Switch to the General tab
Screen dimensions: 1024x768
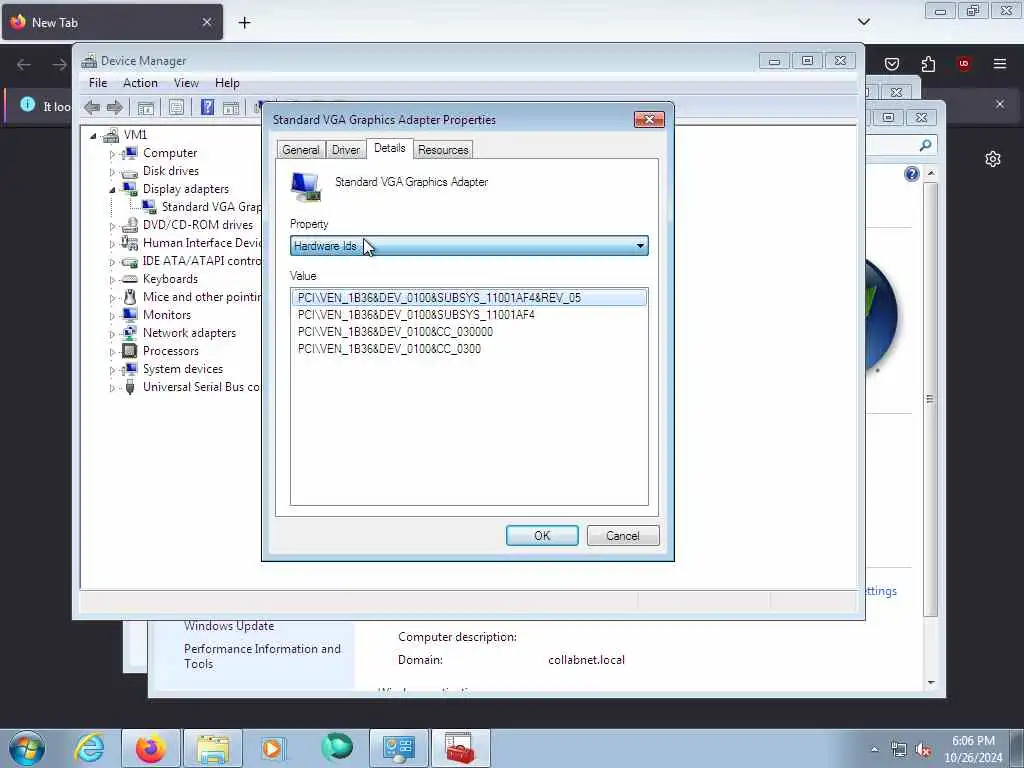click(x=300, y=150)
